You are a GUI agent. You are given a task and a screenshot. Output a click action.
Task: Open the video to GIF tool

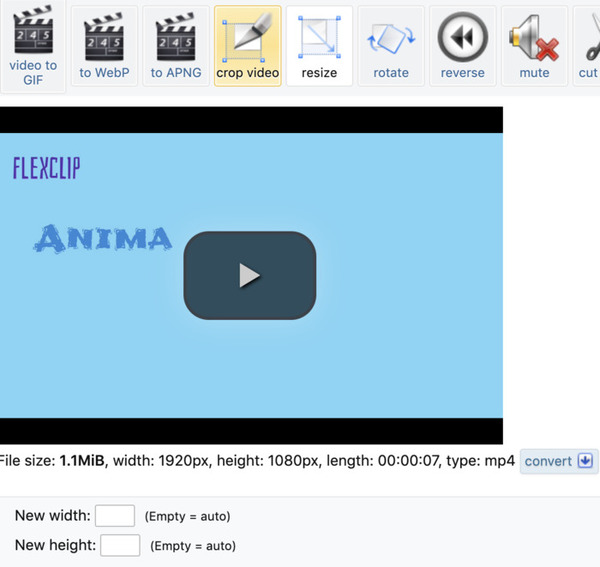33,46
